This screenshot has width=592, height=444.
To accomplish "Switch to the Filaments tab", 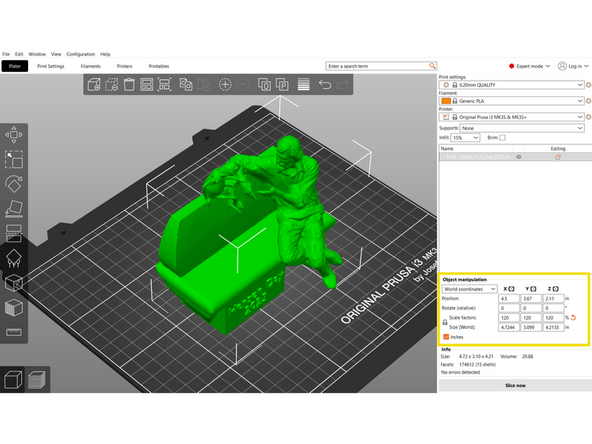I will coord(90,66).
